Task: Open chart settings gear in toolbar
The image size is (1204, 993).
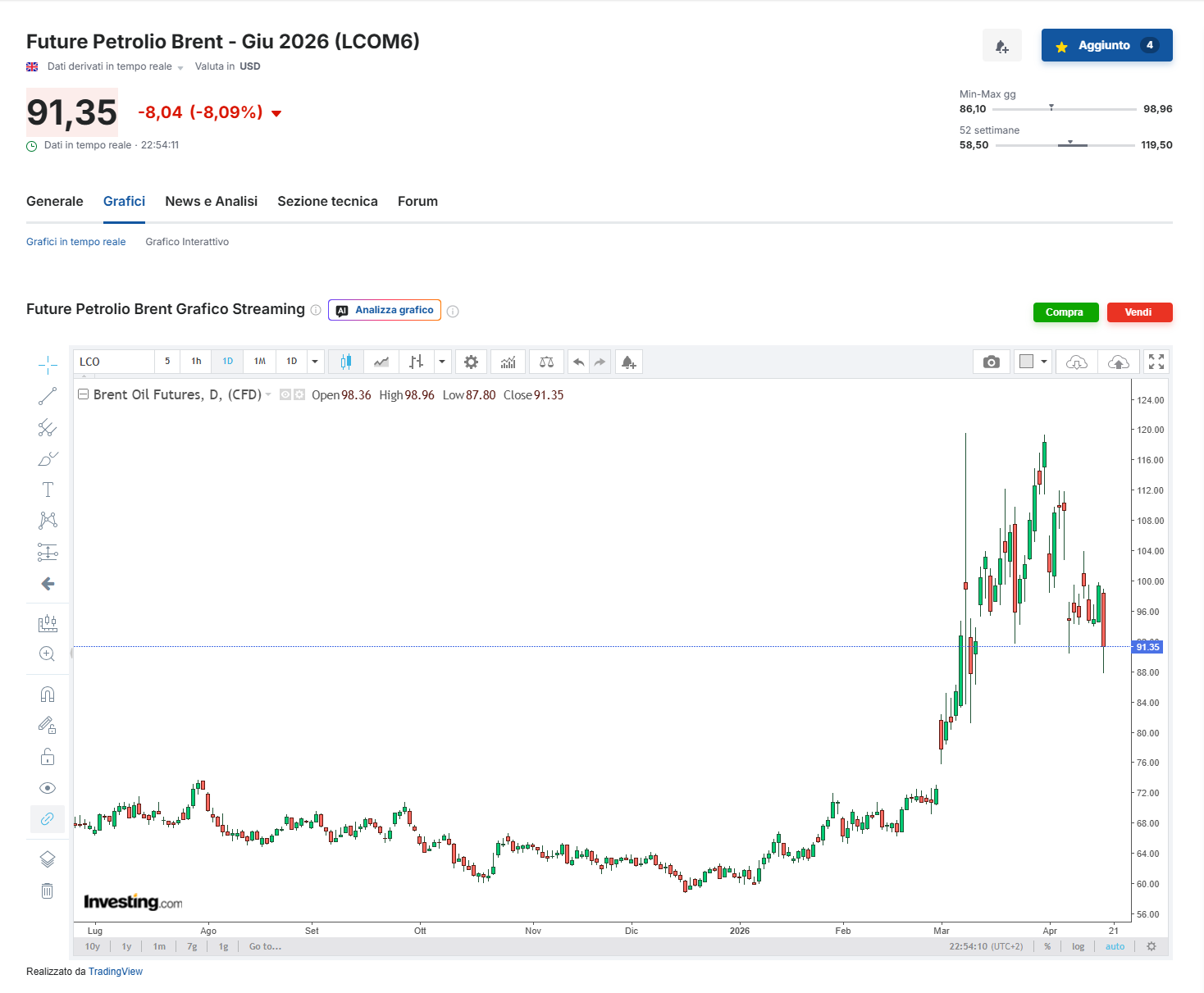Action: 471,362
